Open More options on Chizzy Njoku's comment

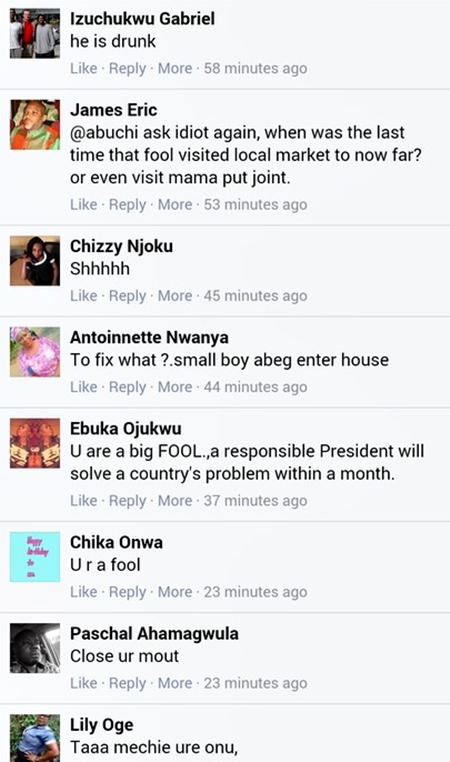175,296
